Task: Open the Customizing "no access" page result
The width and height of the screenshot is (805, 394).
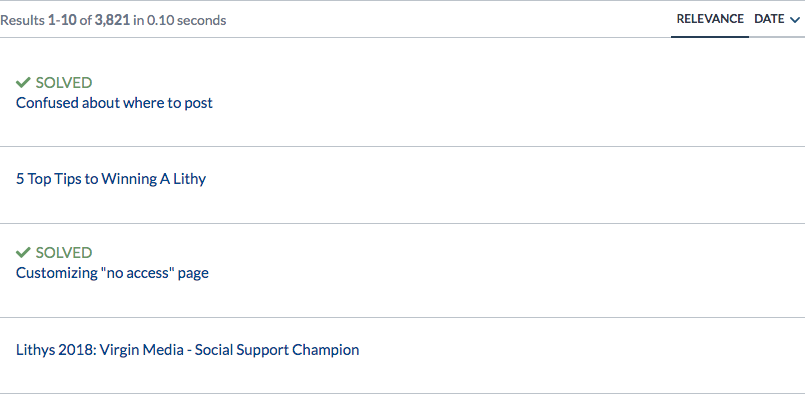Action: [x=112, y=273]
